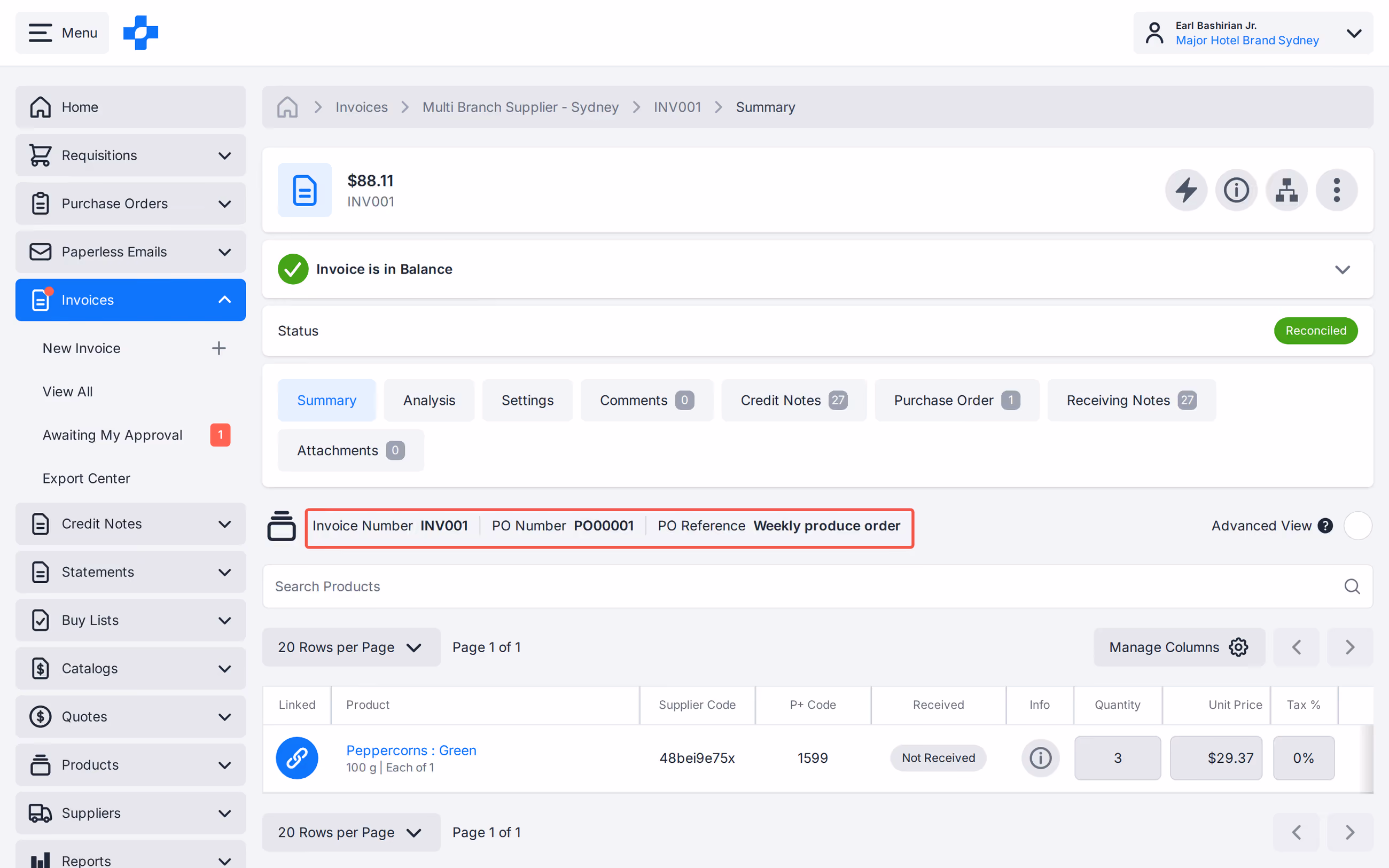Open the Attachments tab

[x=350, y=450]
